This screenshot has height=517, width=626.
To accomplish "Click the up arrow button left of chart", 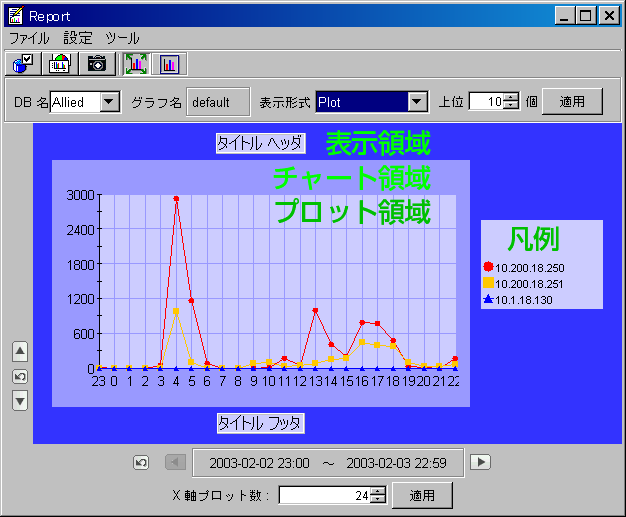I will [x=20, y=352].
